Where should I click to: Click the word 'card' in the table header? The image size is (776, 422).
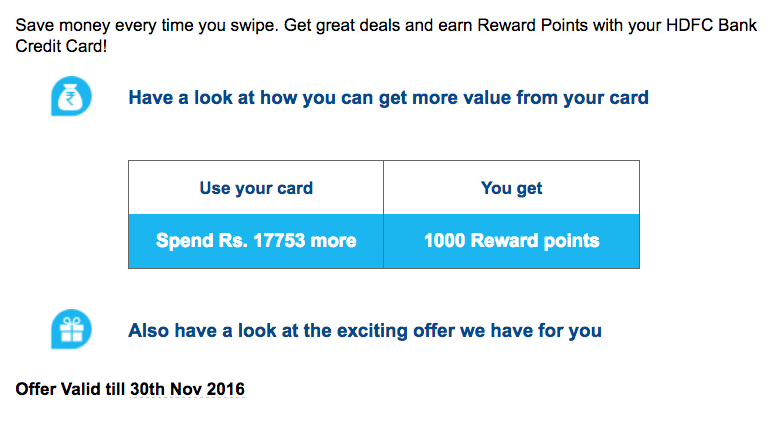[294, 188]
